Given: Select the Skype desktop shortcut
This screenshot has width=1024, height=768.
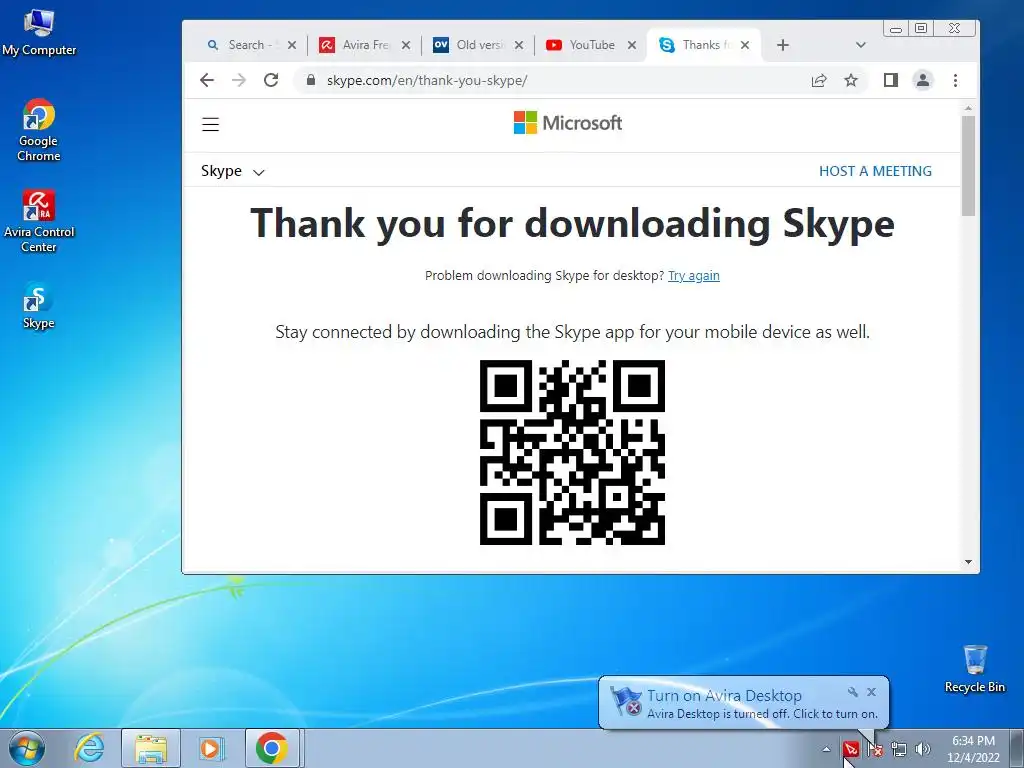Looking at the screenshot, I should tap(39, 306).
